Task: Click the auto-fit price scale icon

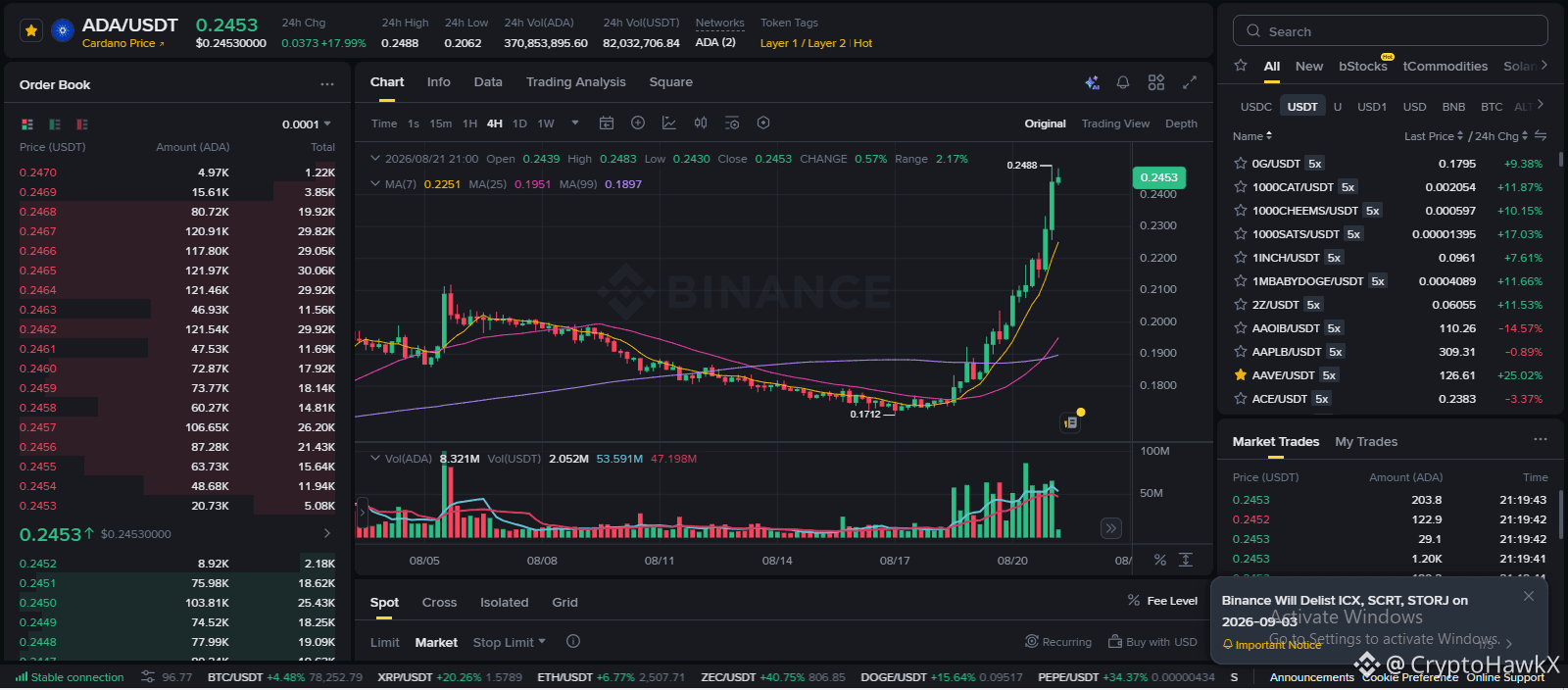Action: point(1186,560)
